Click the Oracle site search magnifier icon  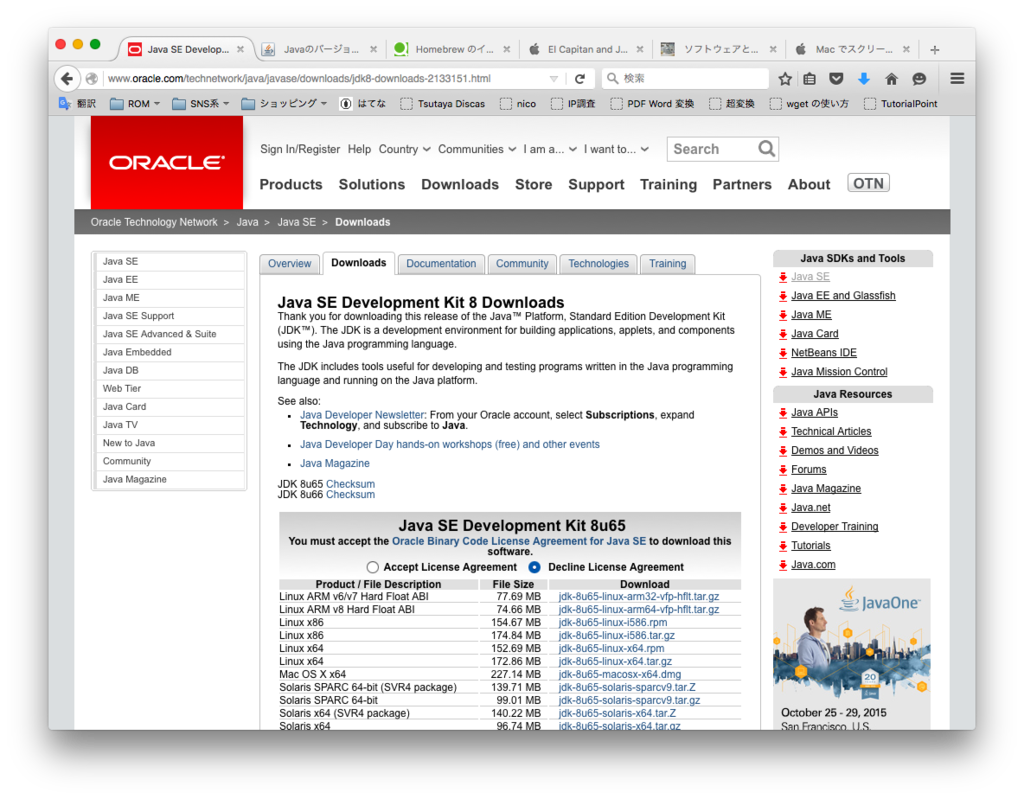pos(767,149)
